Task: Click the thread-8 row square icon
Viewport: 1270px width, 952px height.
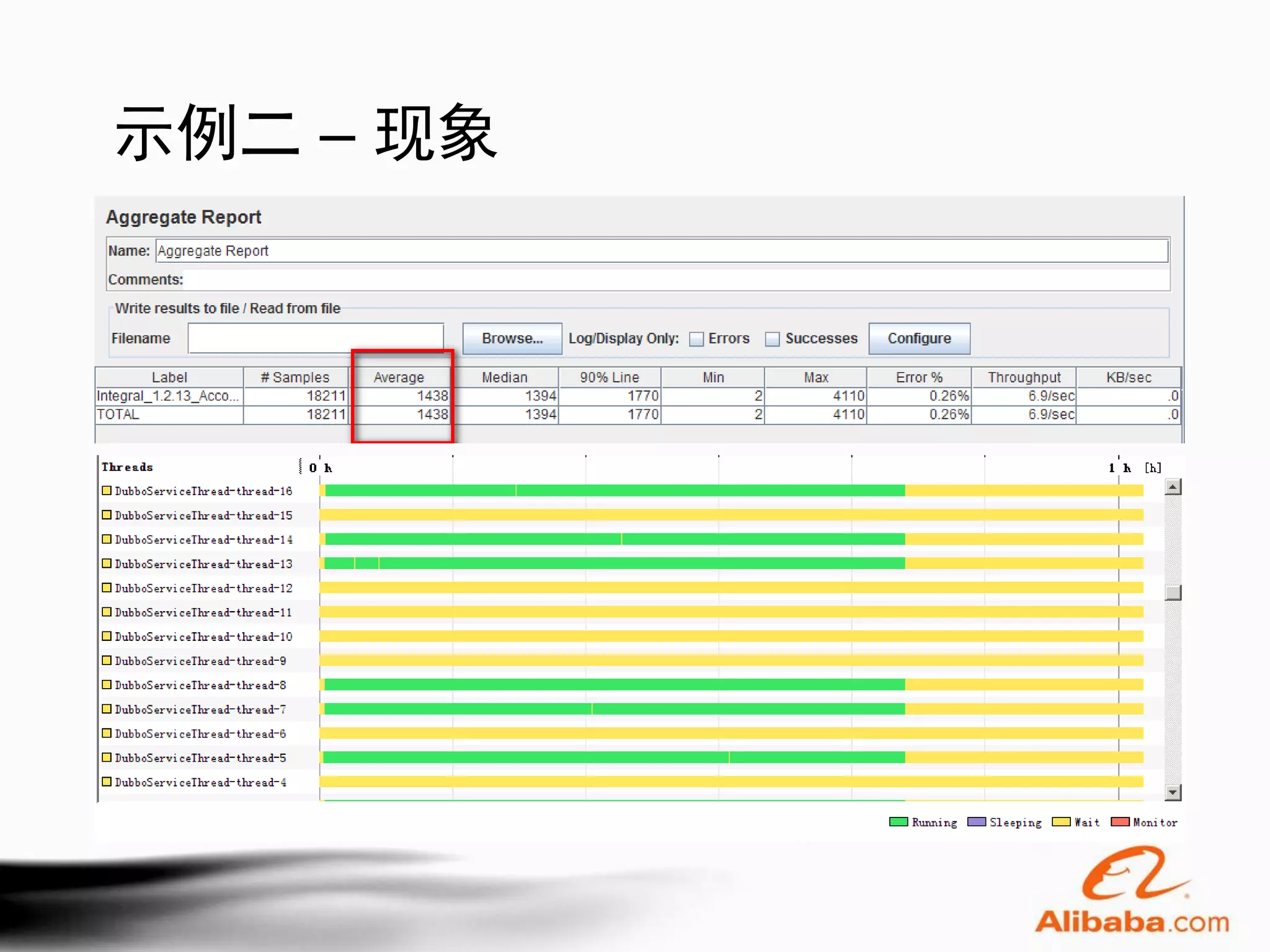Action: pyautogui.click(x=107, y=684)
